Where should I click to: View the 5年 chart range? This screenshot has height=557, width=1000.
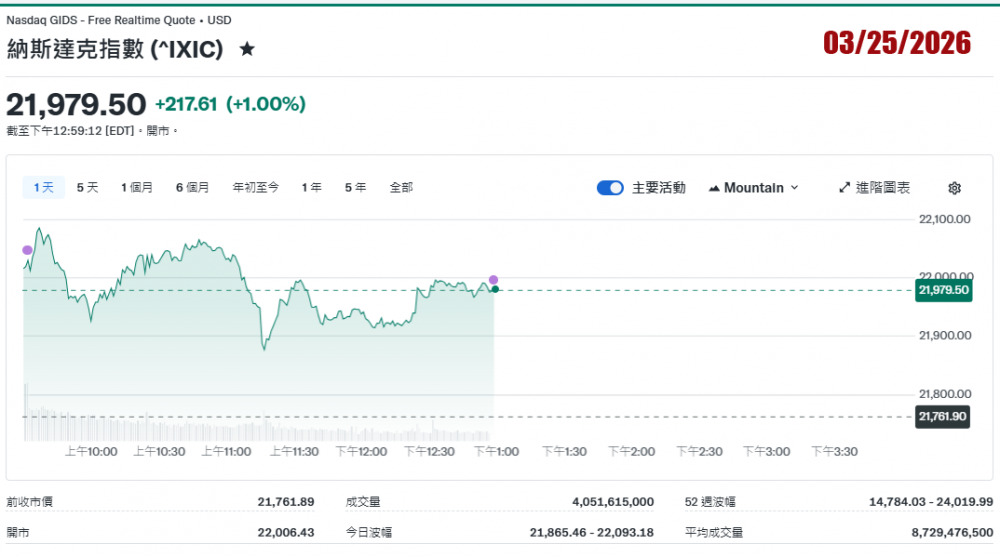click(x=355, y=187)
